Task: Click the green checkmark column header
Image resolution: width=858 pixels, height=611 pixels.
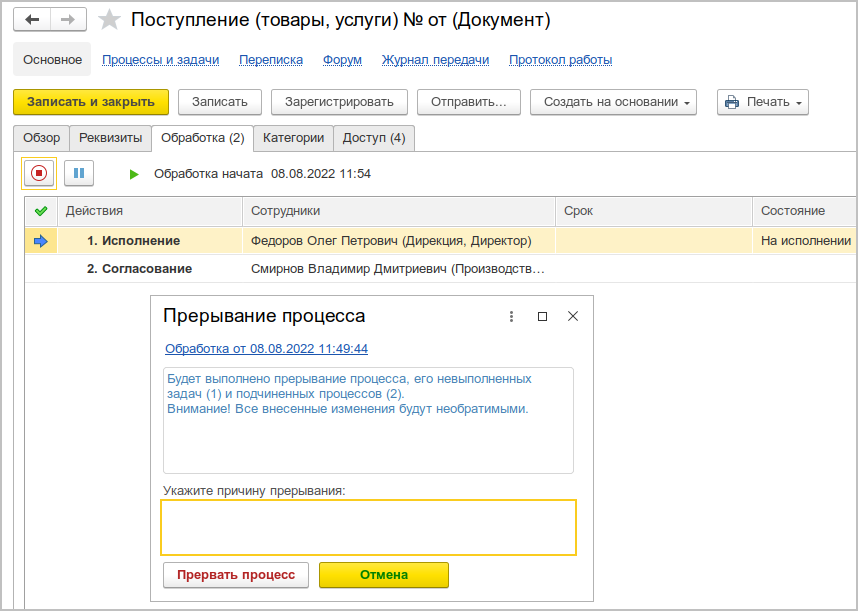Action: click(x=41, y=211)
